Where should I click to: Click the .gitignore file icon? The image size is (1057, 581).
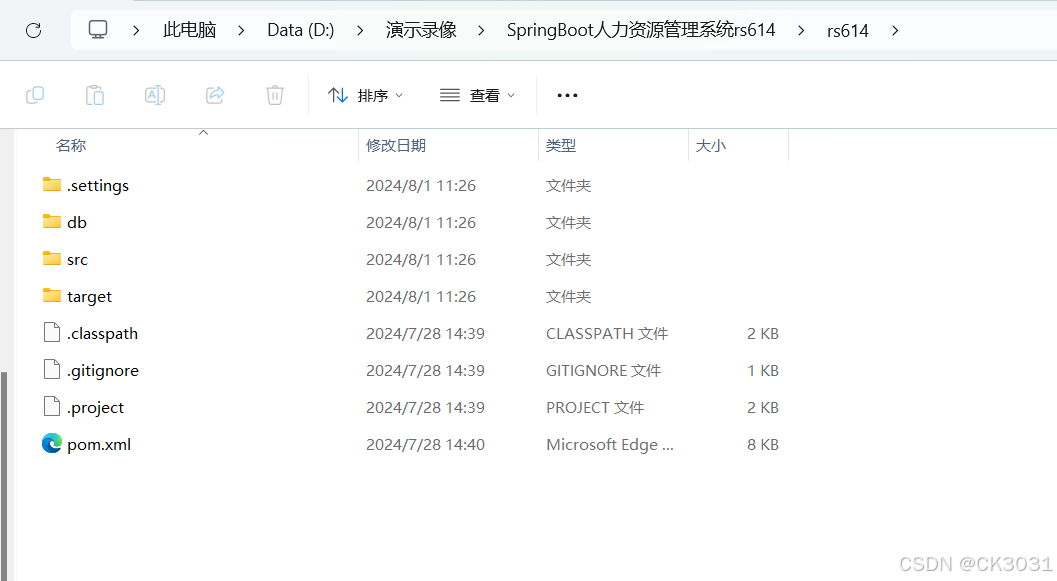(x=52, y=369)
